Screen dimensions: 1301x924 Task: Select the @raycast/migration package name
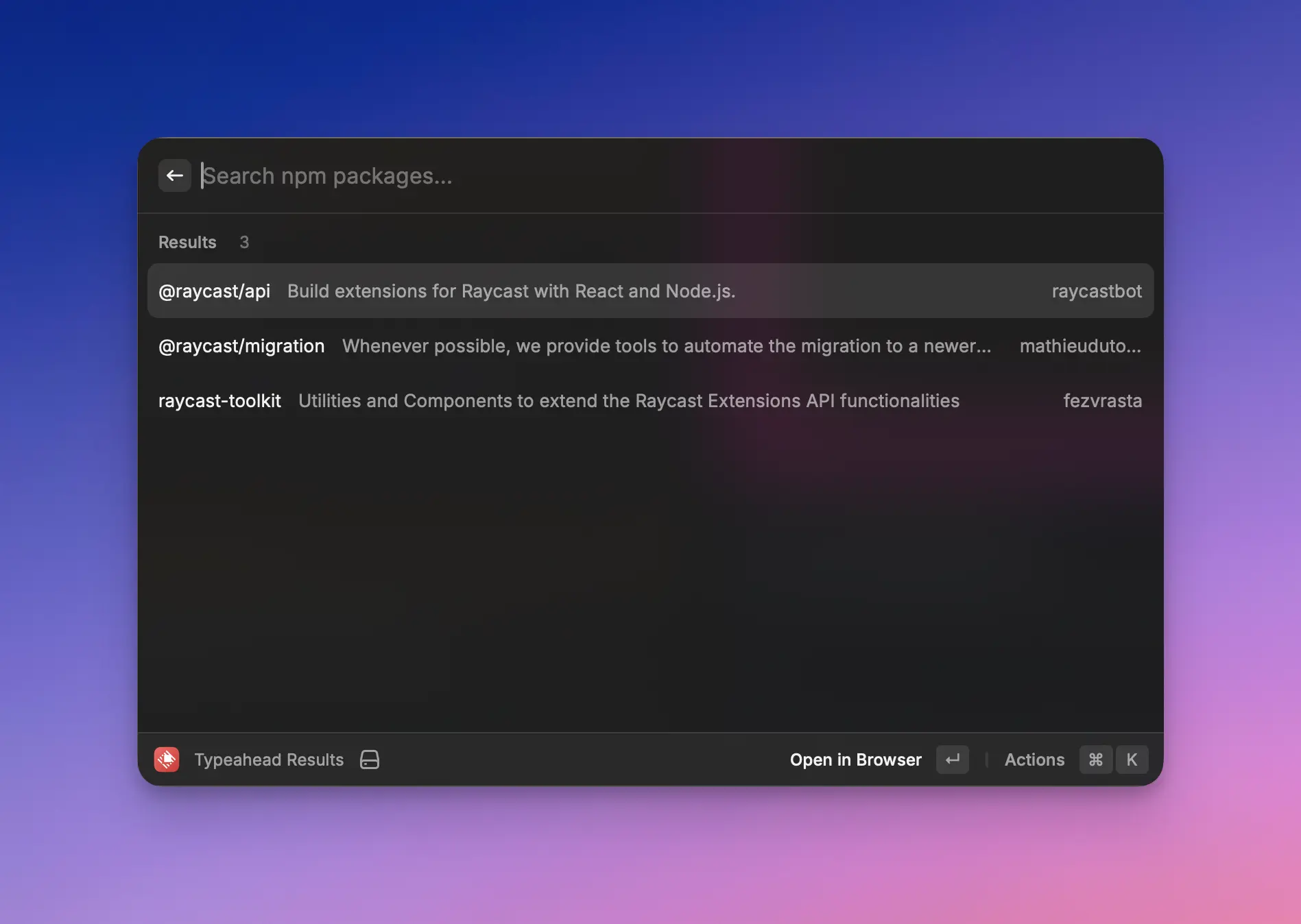tap(241, 346)
